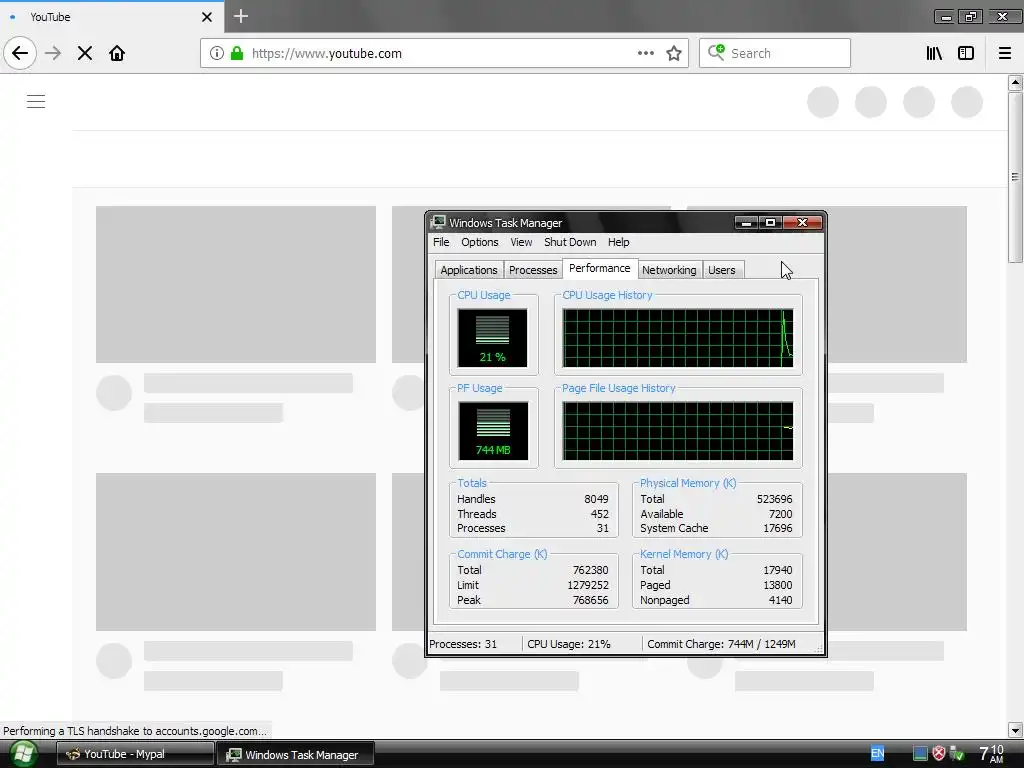
Task: Click the Task Manager CPU tray icon
Action: pos(920,754)
